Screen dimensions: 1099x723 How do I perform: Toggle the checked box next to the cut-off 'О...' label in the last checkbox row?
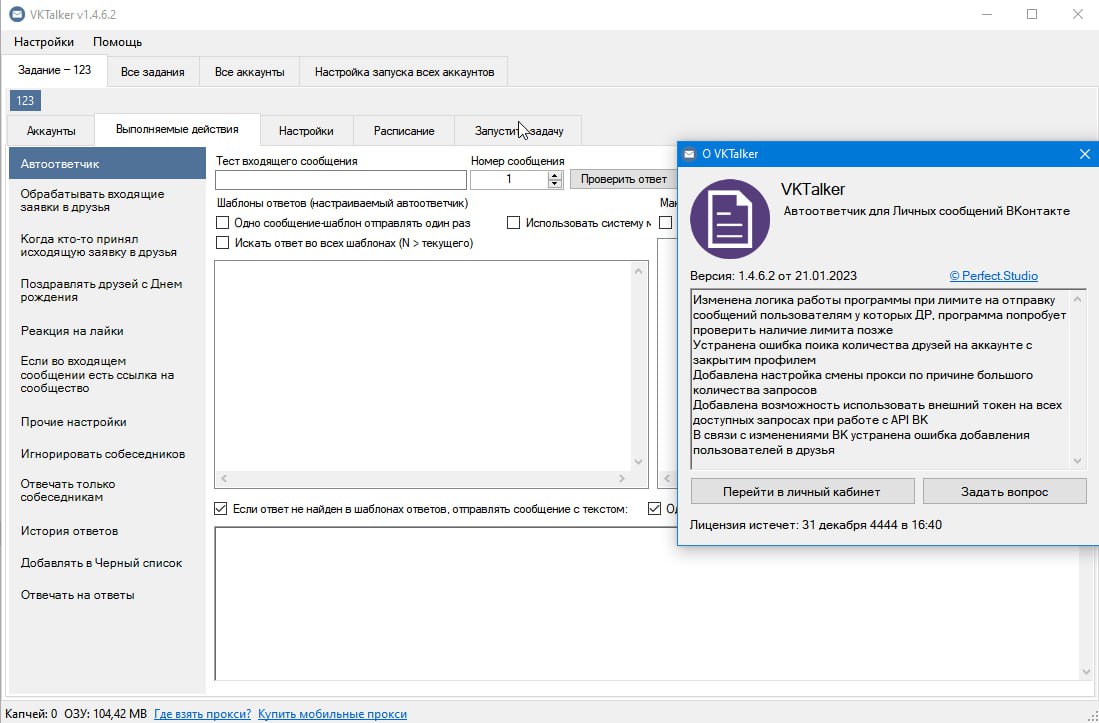point(655,509)
